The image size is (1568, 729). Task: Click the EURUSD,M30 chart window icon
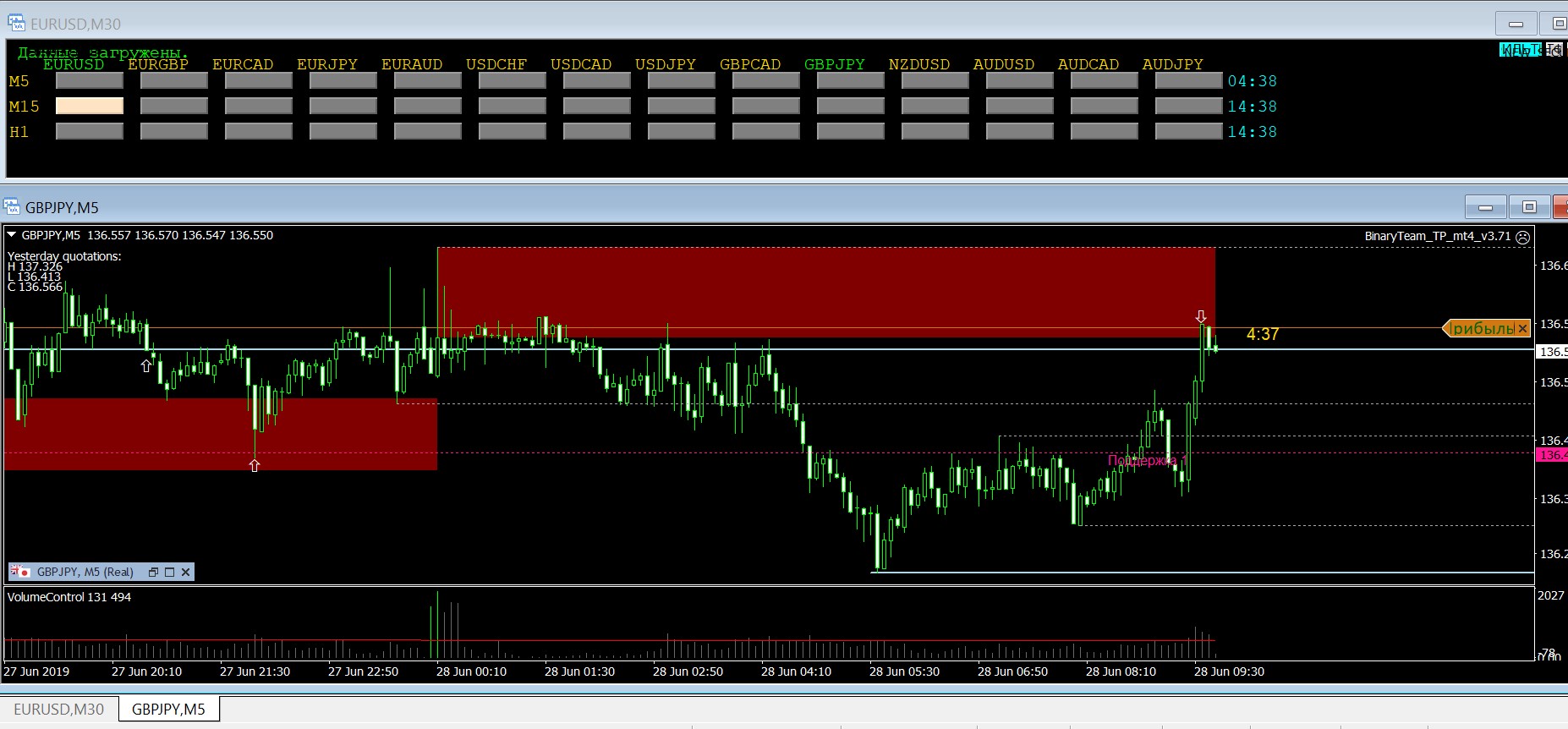coord(17,24)
